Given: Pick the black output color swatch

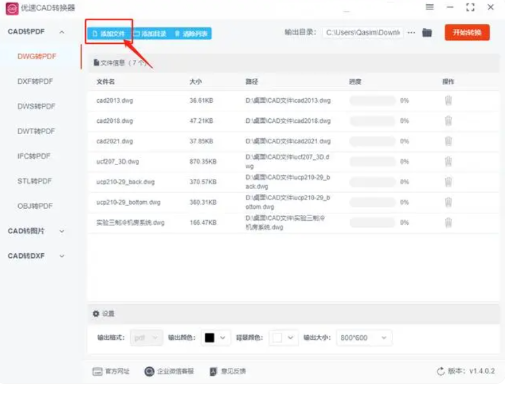Looking at the screenshot, I should 209,338.
